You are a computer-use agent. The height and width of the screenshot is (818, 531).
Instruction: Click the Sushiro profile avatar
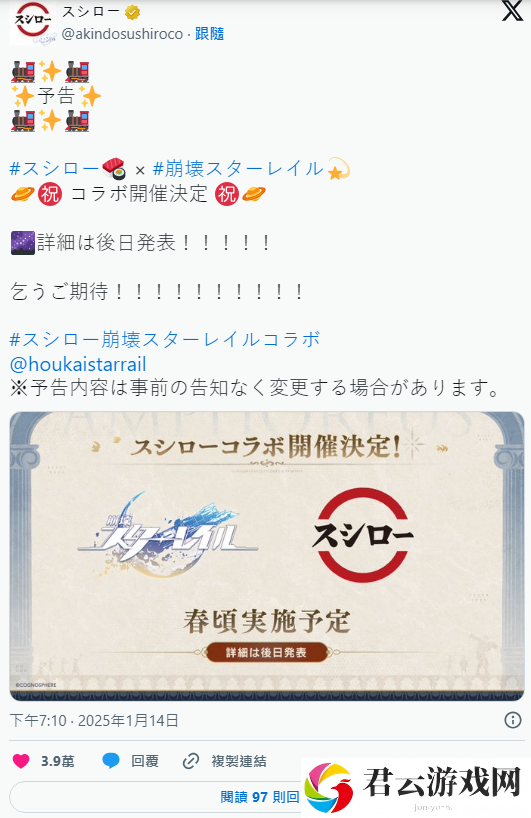pos(33,23)
